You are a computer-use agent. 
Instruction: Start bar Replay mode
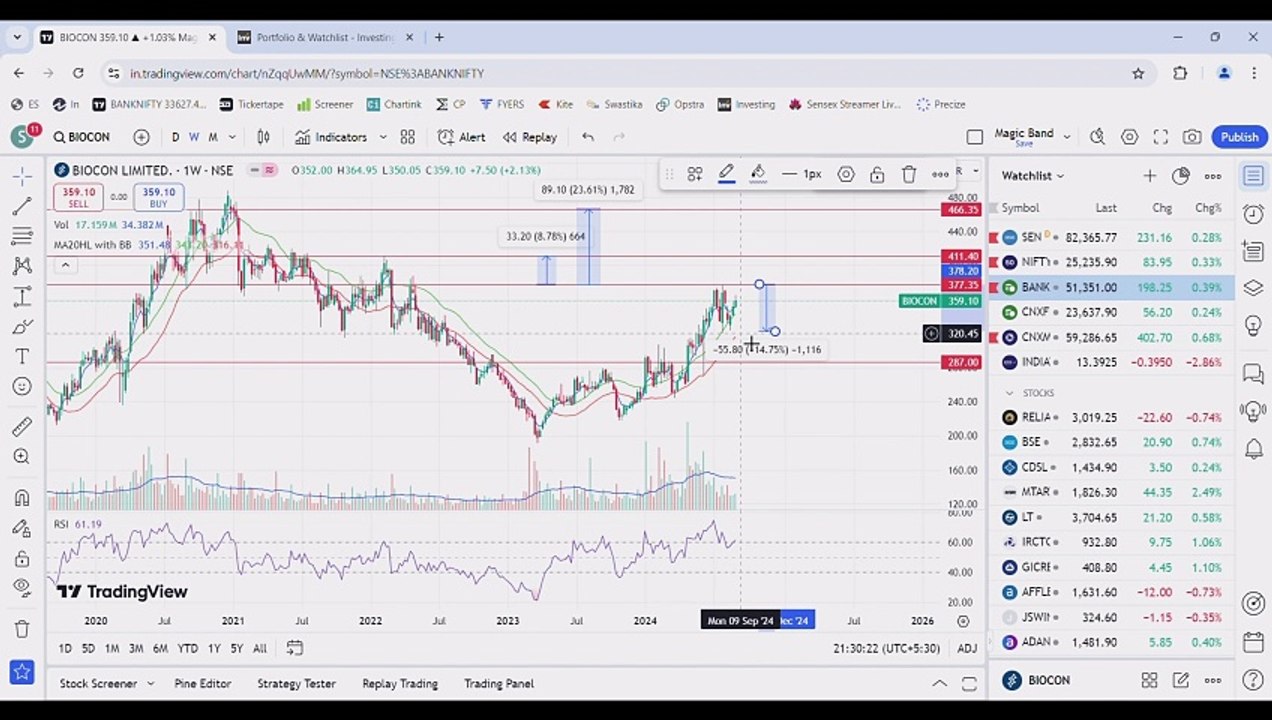point(529,137)
